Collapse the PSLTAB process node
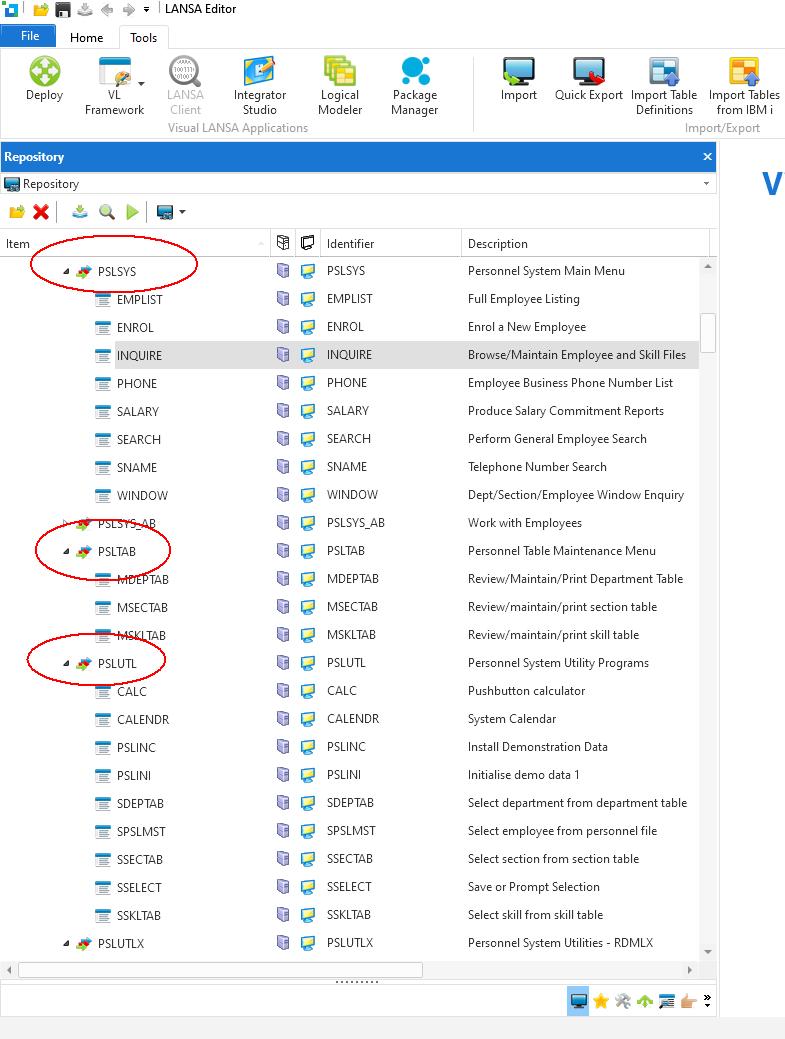 [67, 551]
